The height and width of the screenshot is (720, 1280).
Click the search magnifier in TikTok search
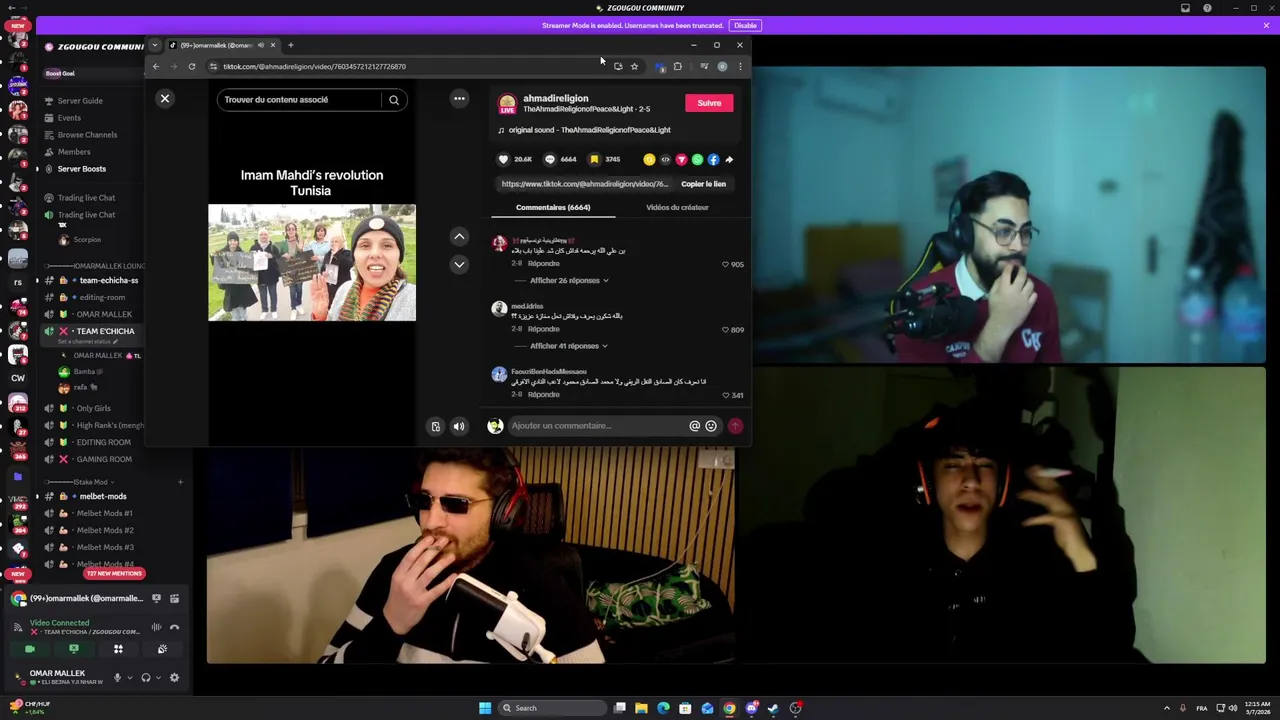click(394, 99)
